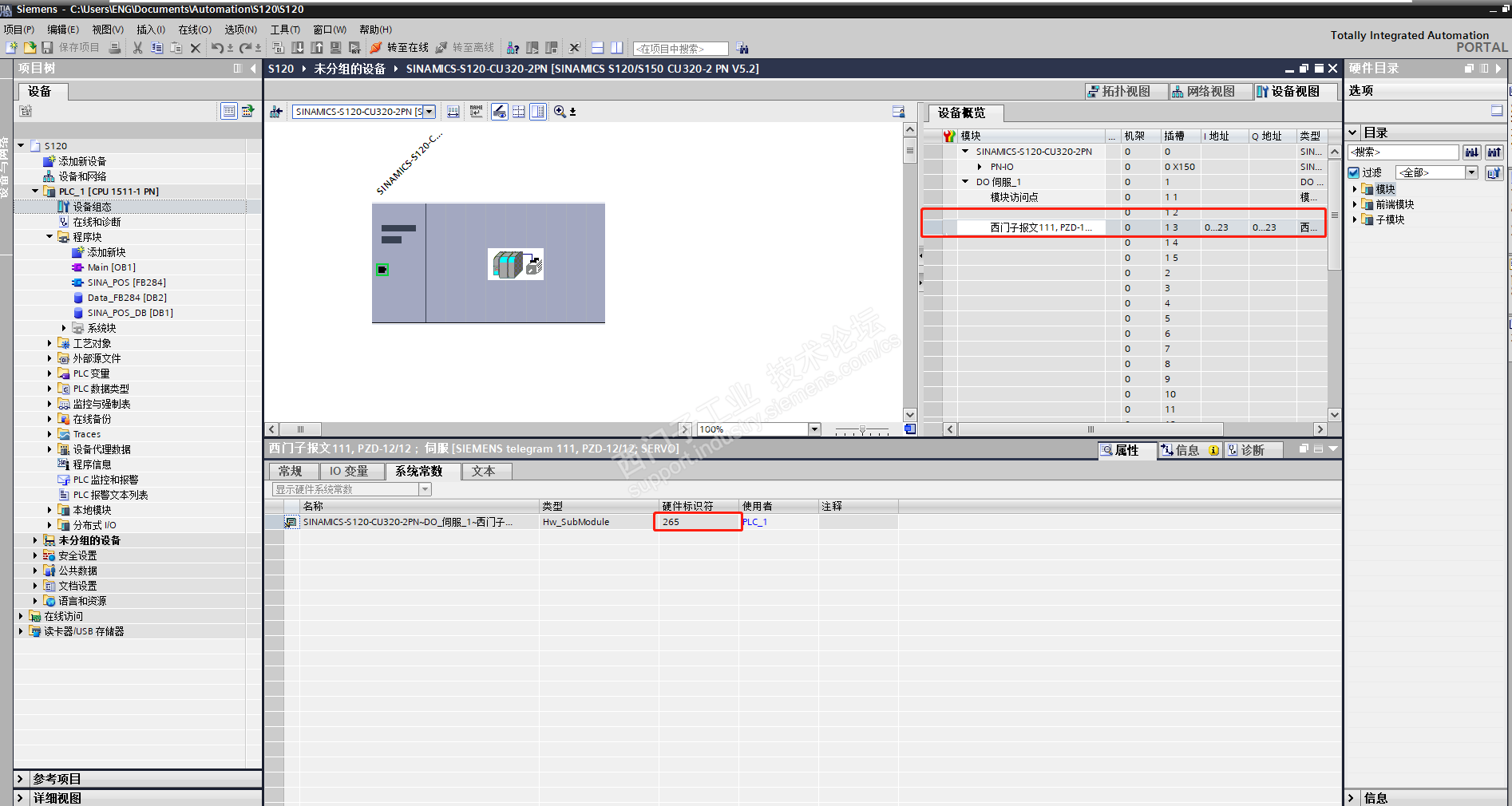Click the 转至在线 go online button
Screen dimensions: 1512x806
[x=399, y=48]
